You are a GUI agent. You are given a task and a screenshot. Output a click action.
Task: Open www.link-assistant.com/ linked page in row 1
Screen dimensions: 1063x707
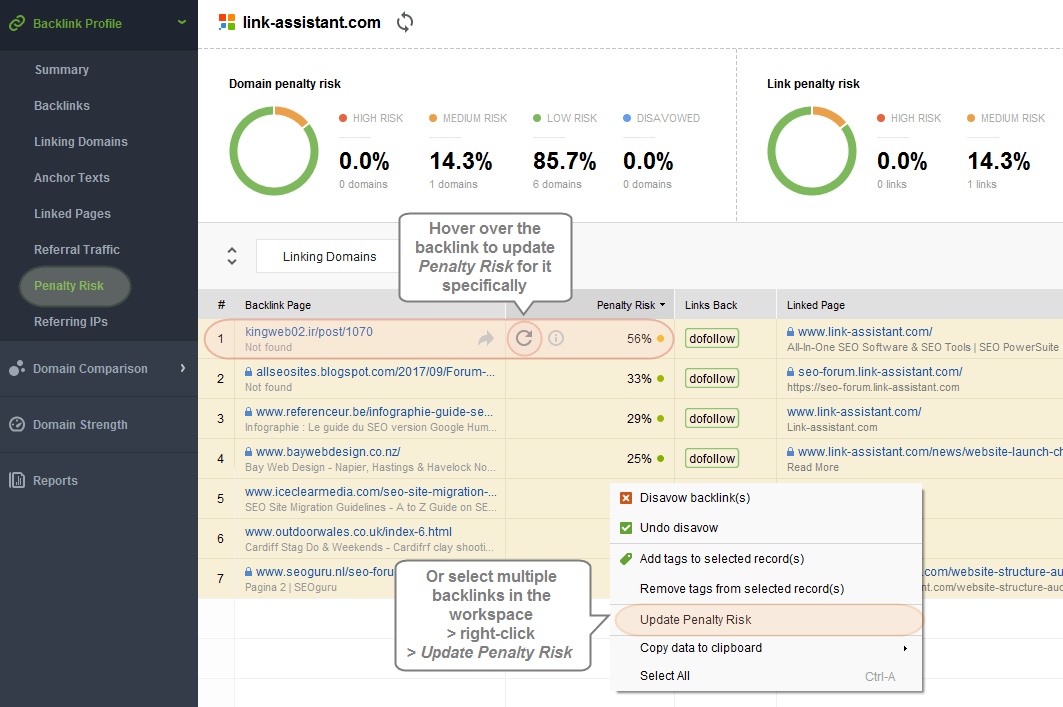pos(865,331)
